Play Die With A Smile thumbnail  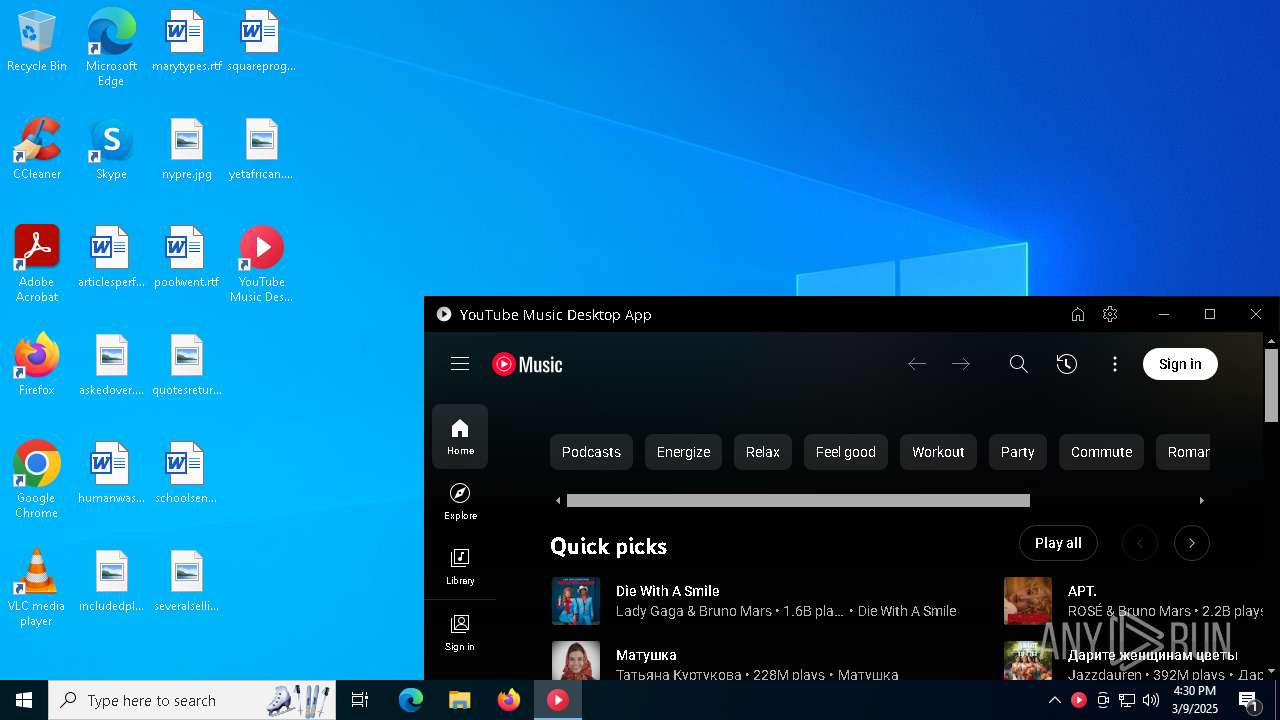(x=576, y=601)
